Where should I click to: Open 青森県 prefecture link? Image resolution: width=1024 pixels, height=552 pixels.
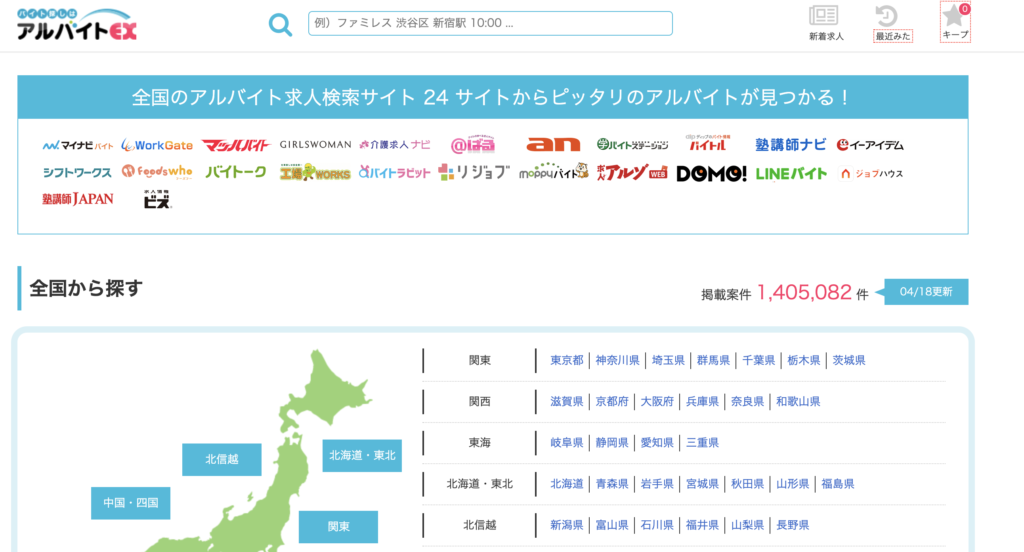[612, 484]
